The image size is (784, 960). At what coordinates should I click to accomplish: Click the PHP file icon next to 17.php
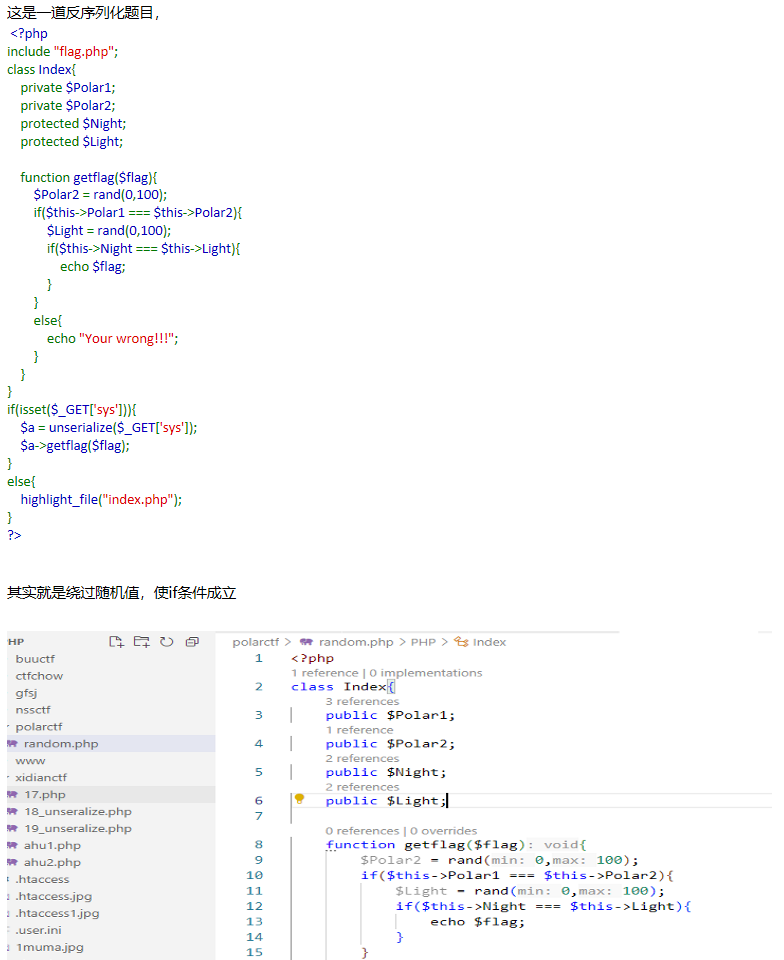tap(12, 794)
